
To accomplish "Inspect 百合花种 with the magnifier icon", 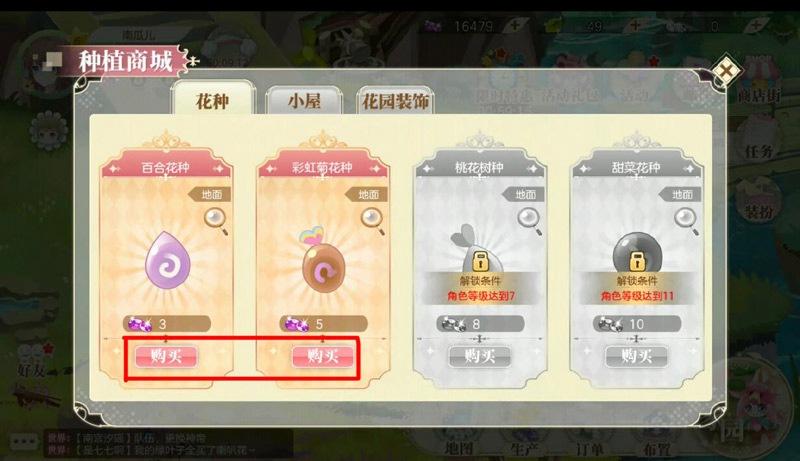I will [x=216, y=221].
